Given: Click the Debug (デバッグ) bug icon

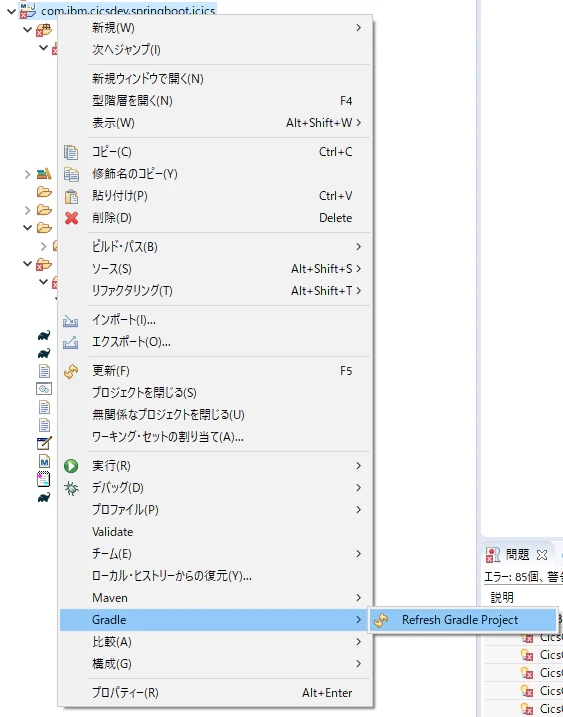Looking at the screenshot, I should [71, 488].
